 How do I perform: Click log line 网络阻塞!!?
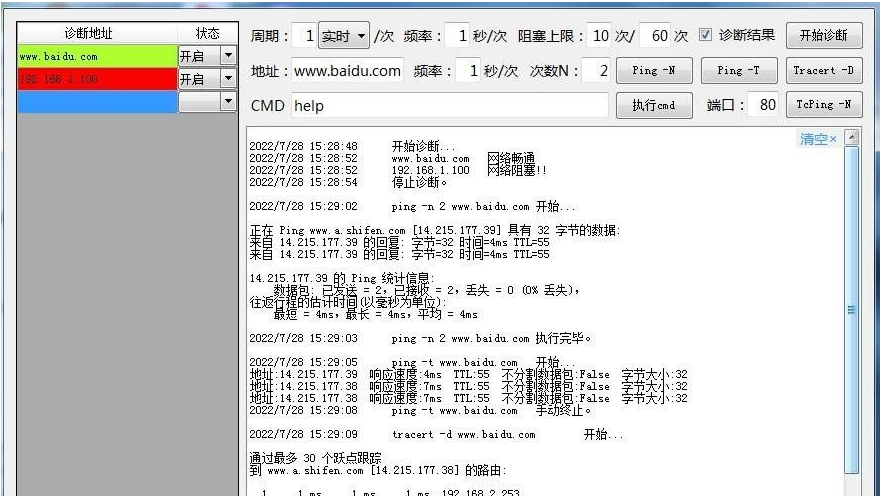coord(516,170)
